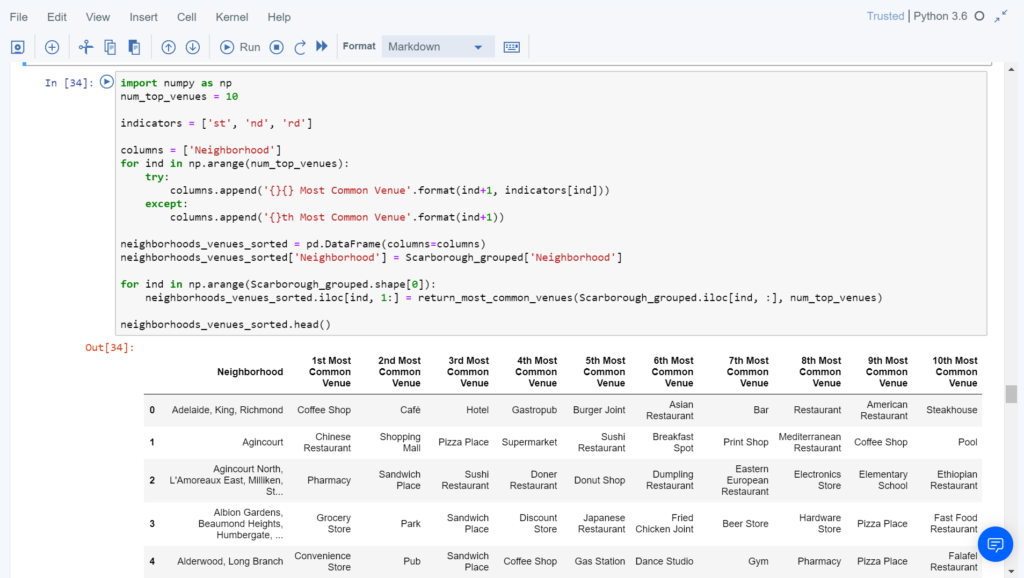
Task: Cut the selected cell with scissors icon
Action: pyautogui.click(x=84, y=47)
